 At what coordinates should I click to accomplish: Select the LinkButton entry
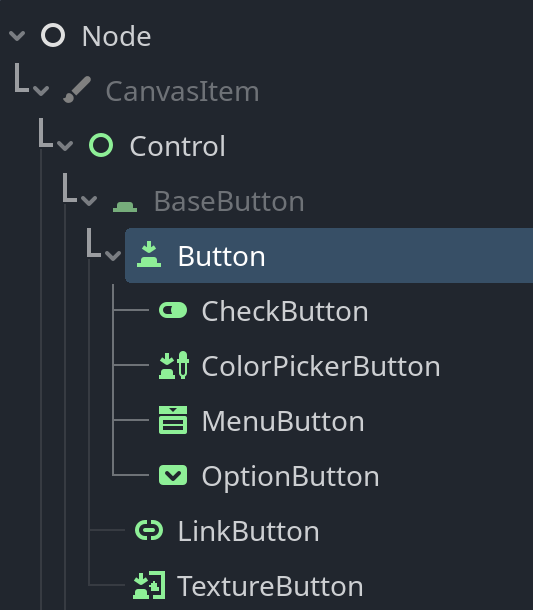tap(249, 531)
